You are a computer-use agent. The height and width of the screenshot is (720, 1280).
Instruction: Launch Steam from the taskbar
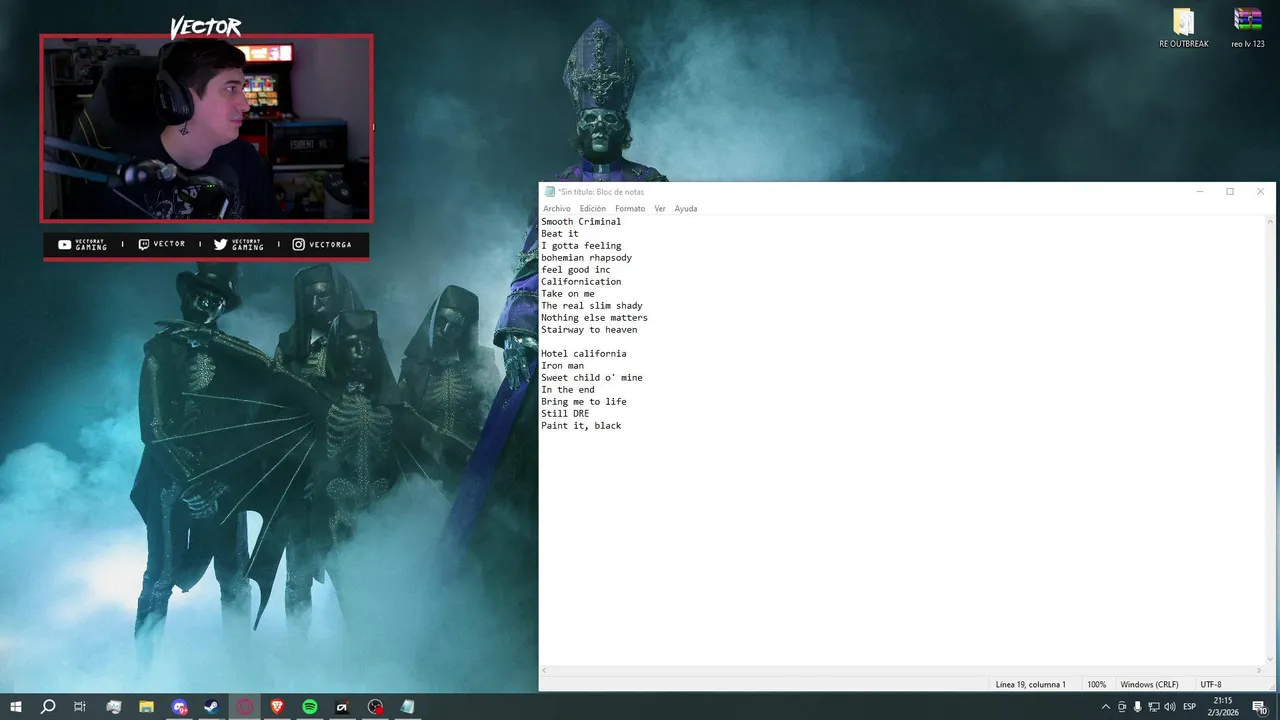(x=212, y=707)
